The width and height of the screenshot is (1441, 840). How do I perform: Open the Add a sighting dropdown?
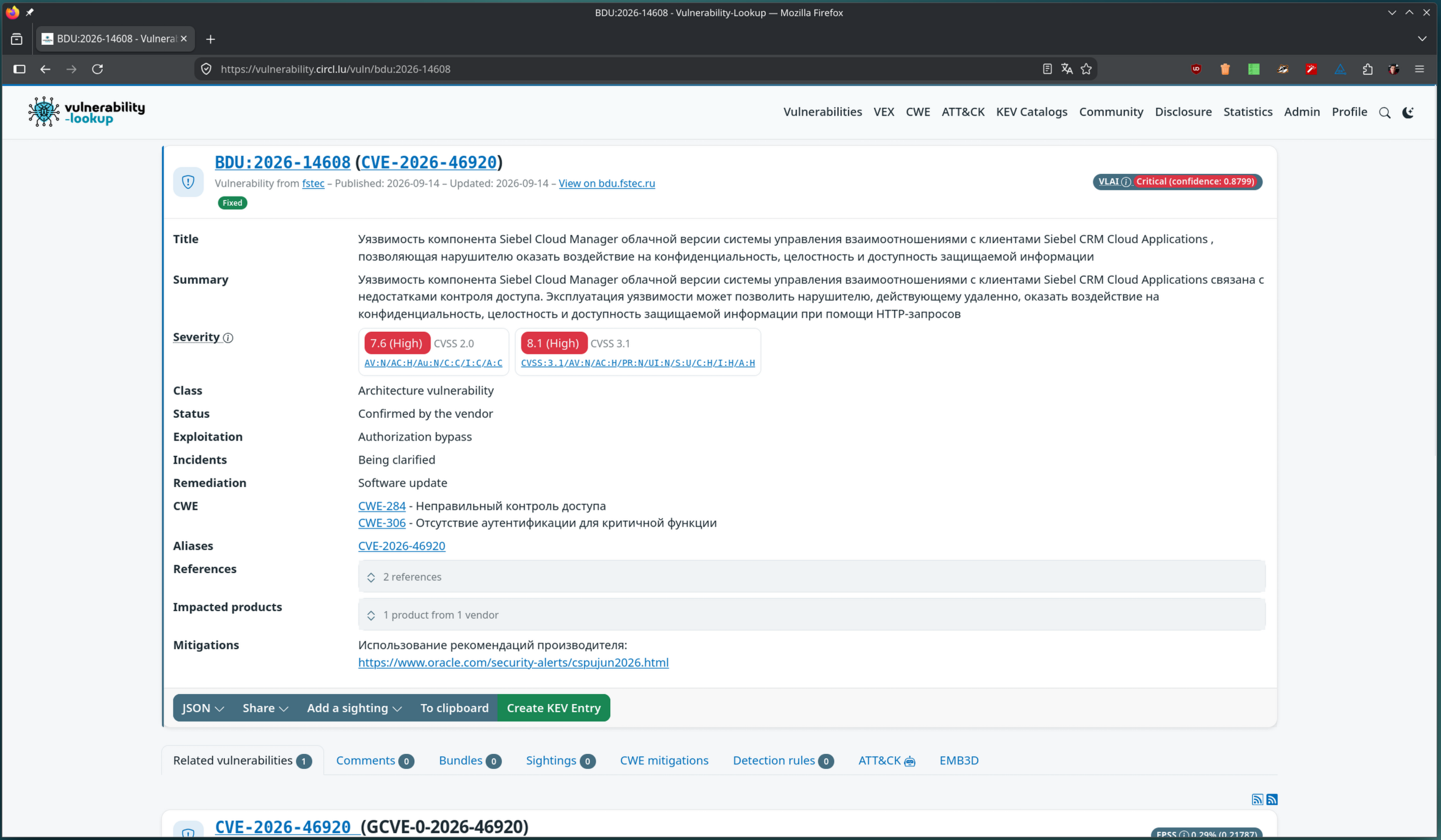pos(354,708)
